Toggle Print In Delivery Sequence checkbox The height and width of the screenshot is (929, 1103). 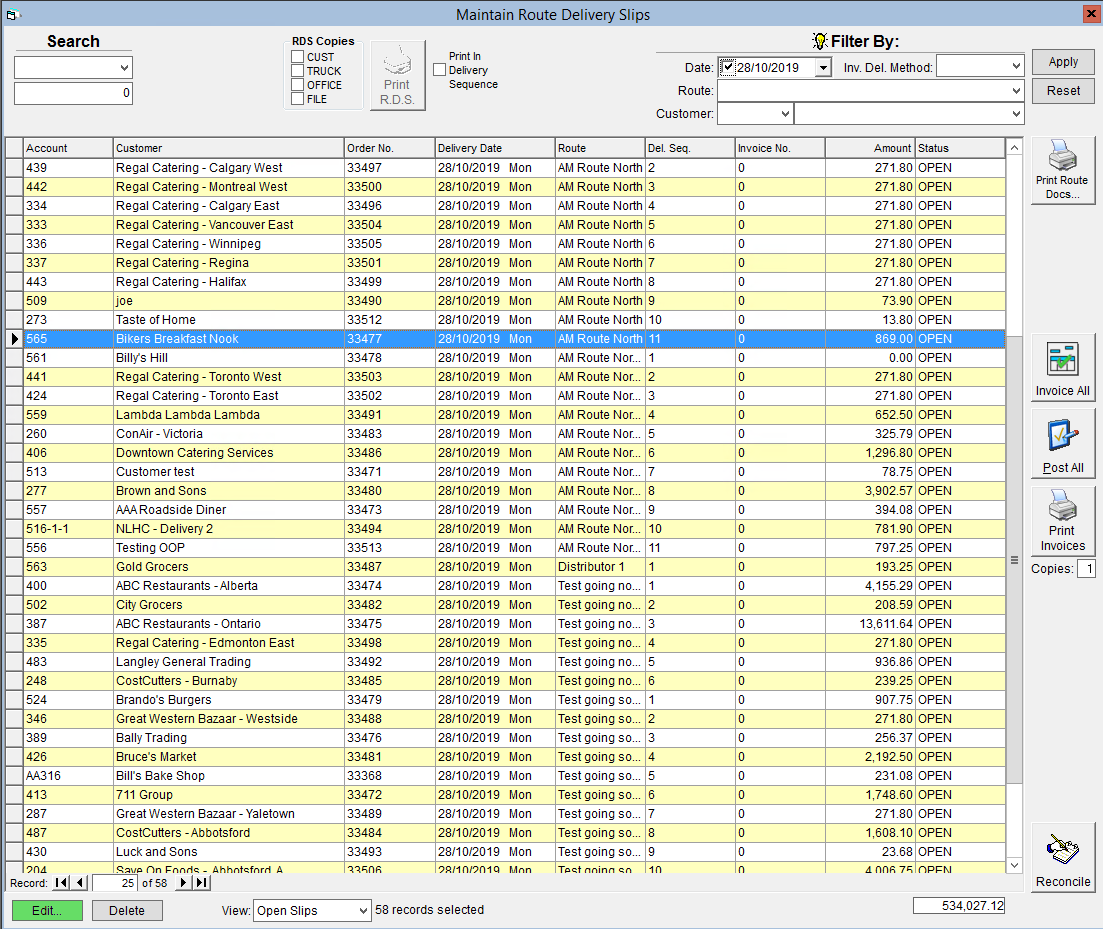440,70
